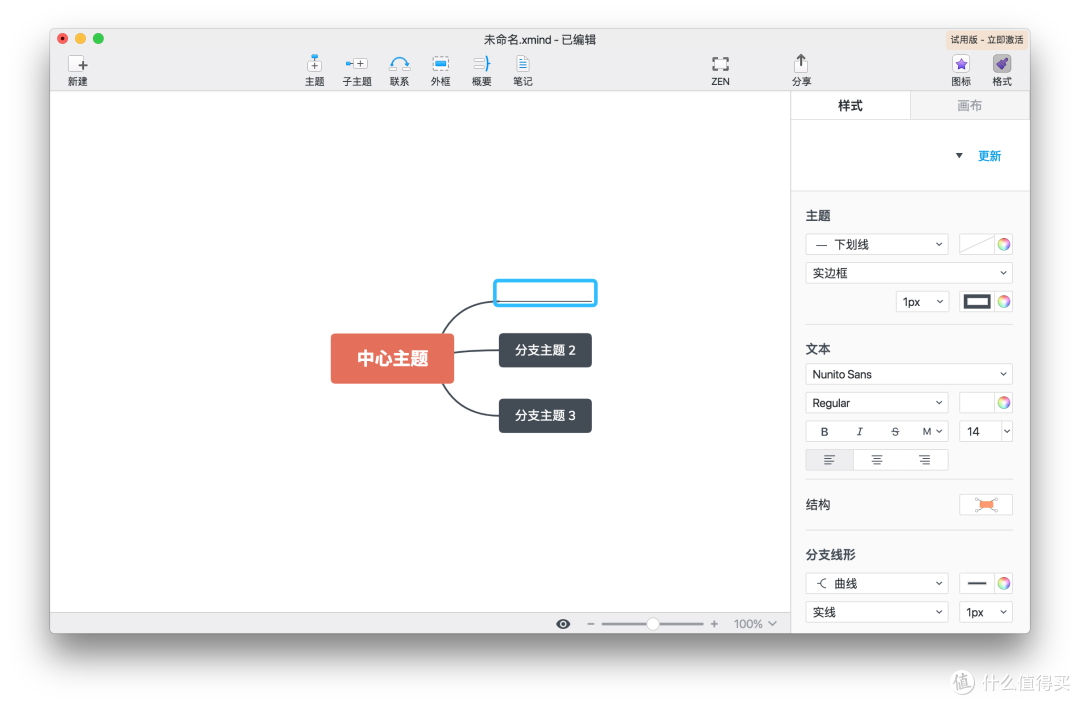Open branch line color wheel
This screenshot has height=705, width=1080.
pos(1004,584)
